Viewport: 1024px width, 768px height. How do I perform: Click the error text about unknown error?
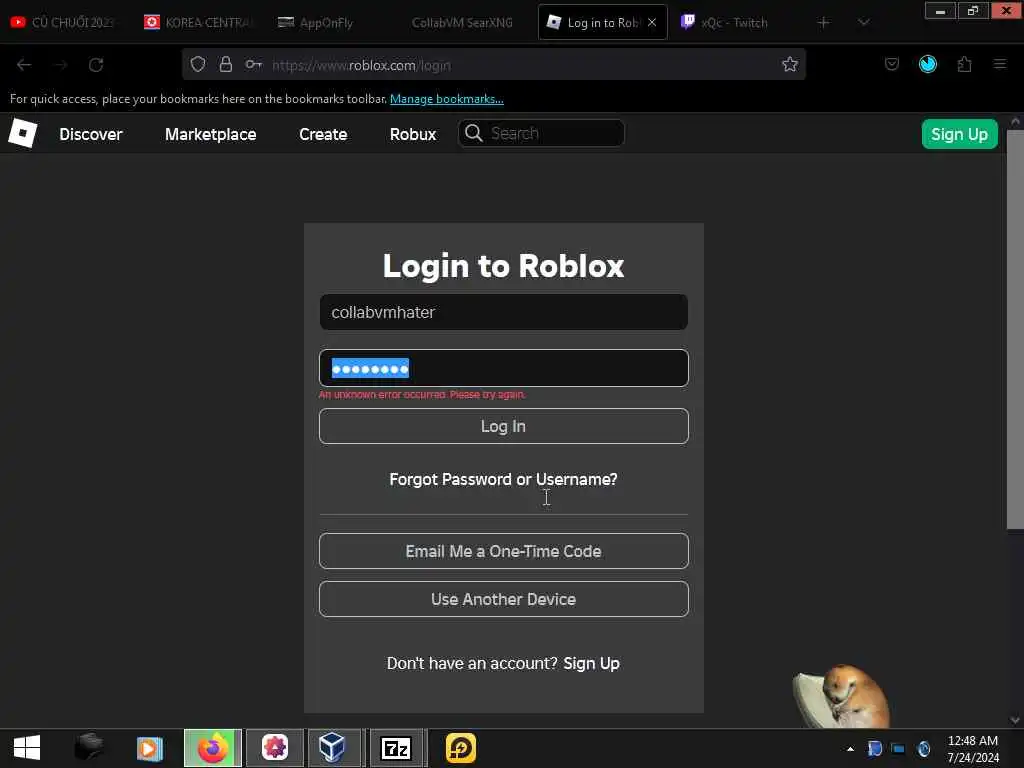pos(422,394)
